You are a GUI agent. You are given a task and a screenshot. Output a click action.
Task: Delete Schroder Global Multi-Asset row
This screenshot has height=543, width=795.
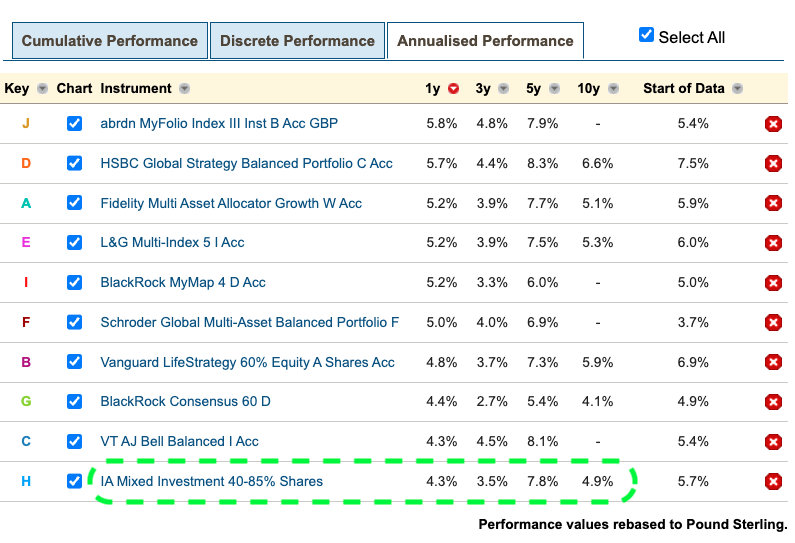pyautogui.click(x=772, y=323)
